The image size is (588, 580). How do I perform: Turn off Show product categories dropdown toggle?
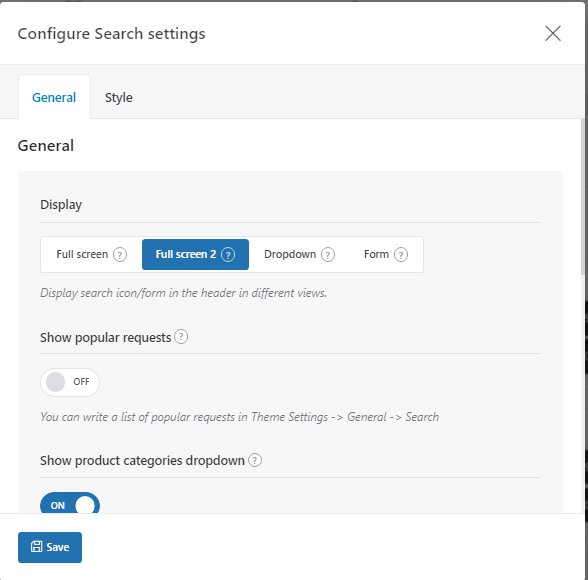click(70, 503)
